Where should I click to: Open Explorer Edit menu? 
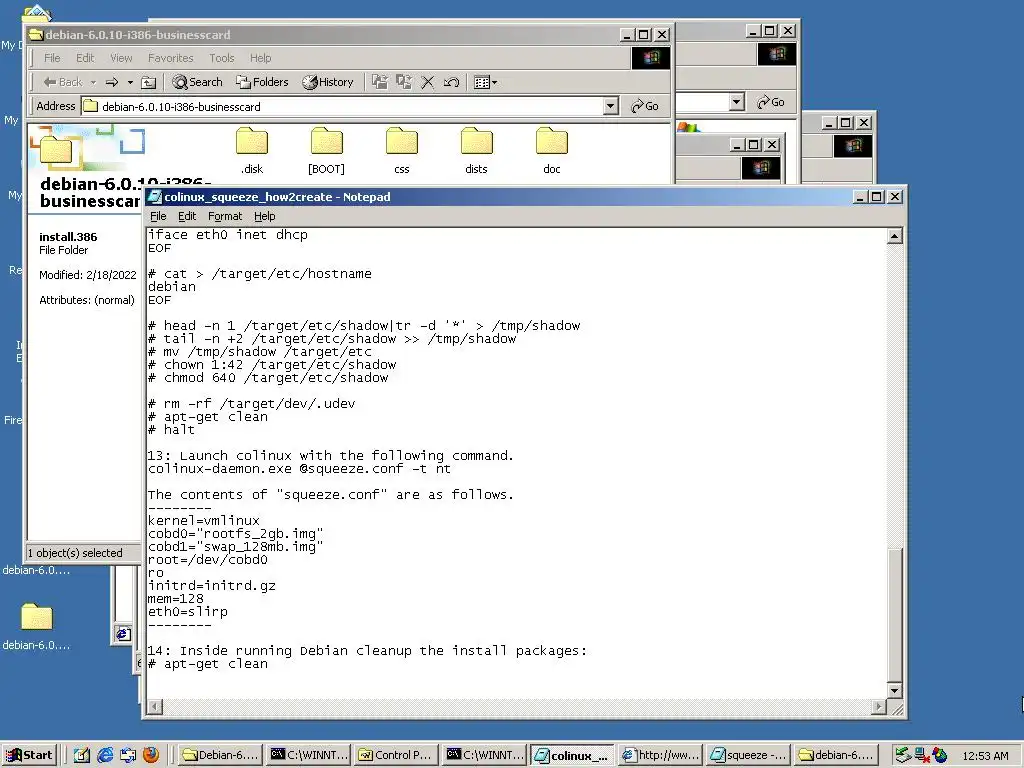click(85, 58)
